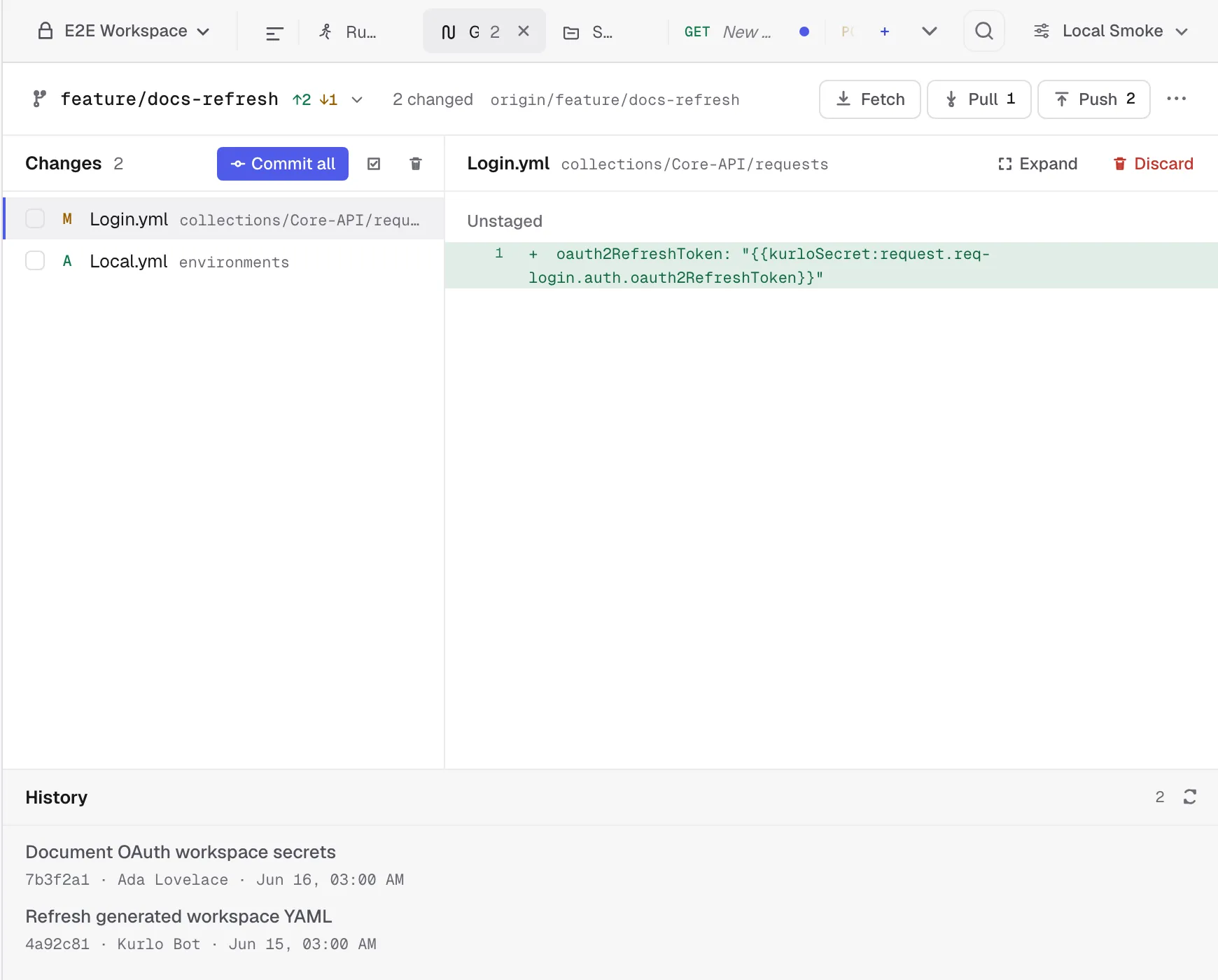Select the Local.yml added file row
This screenshot has height=980, width=1218.
224,261
